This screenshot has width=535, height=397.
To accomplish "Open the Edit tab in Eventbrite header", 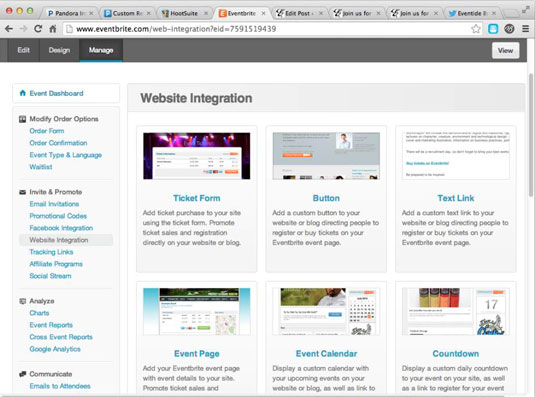I will click(24, 50).
